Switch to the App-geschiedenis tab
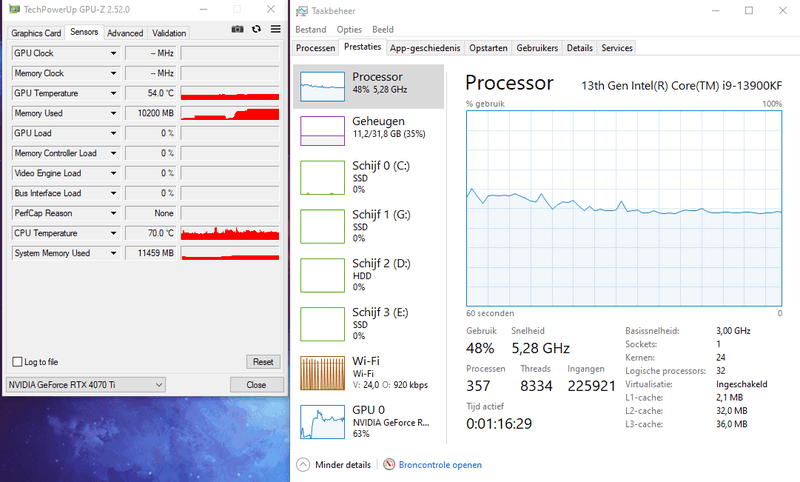The image size is (800, 482). tap(425, 48)
